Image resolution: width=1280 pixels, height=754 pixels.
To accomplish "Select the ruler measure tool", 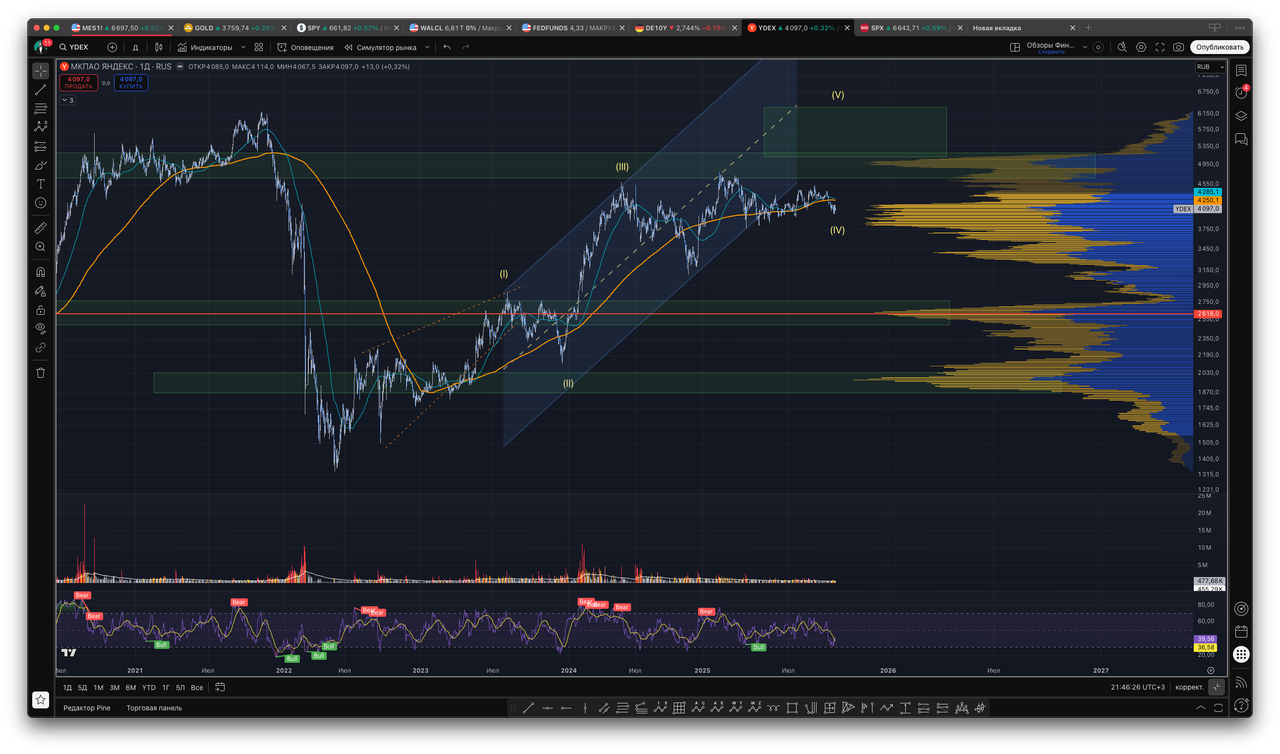I will (x=40, y=228).
